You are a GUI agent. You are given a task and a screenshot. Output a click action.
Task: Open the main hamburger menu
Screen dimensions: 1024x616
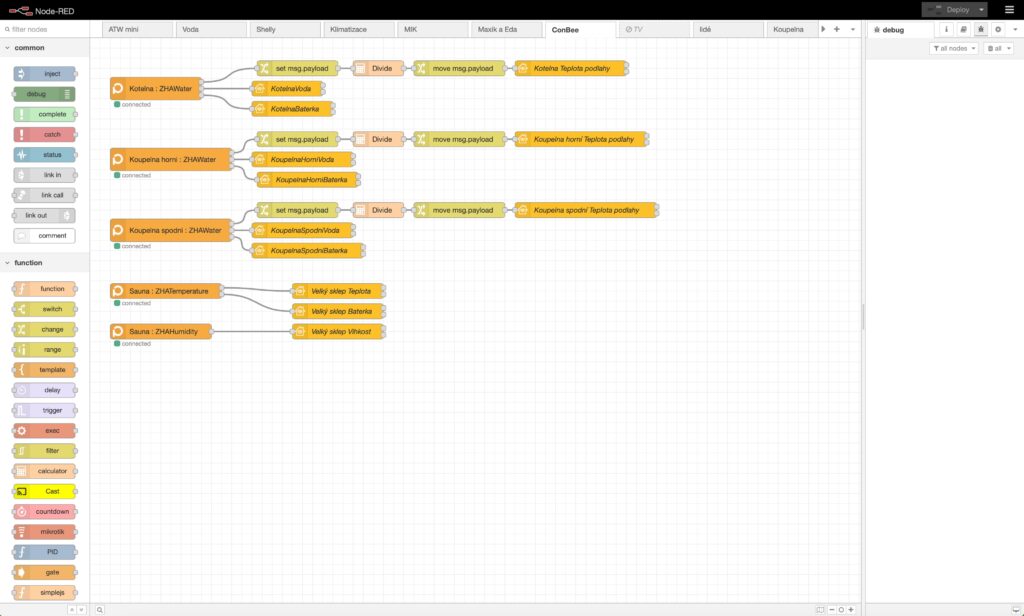point(1009,10)
